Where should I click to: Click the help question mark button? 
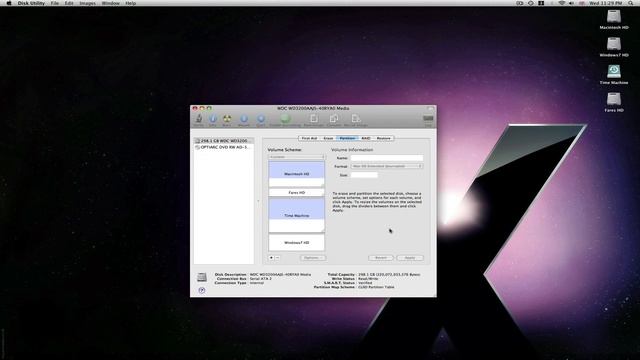(202, 290)
